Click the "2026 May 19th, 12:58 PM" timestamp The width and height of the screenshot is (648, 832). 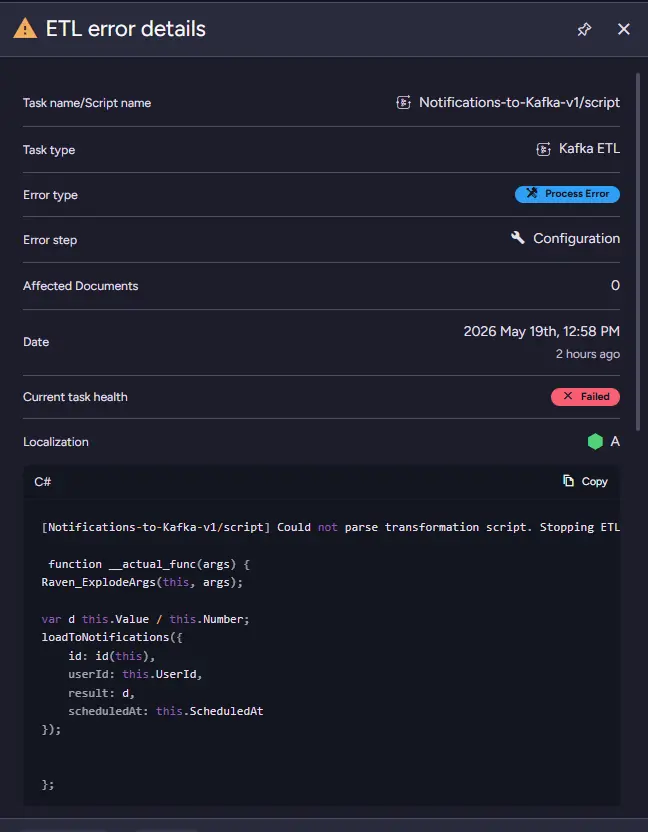point(542,332)
